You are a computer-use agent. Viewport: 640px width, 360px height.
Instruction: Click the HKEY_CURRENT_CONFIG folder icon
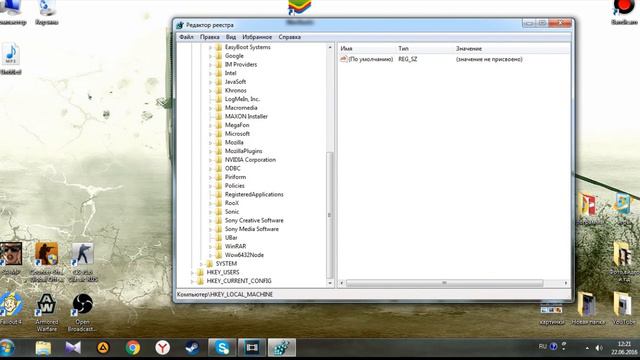coord(200,281)
